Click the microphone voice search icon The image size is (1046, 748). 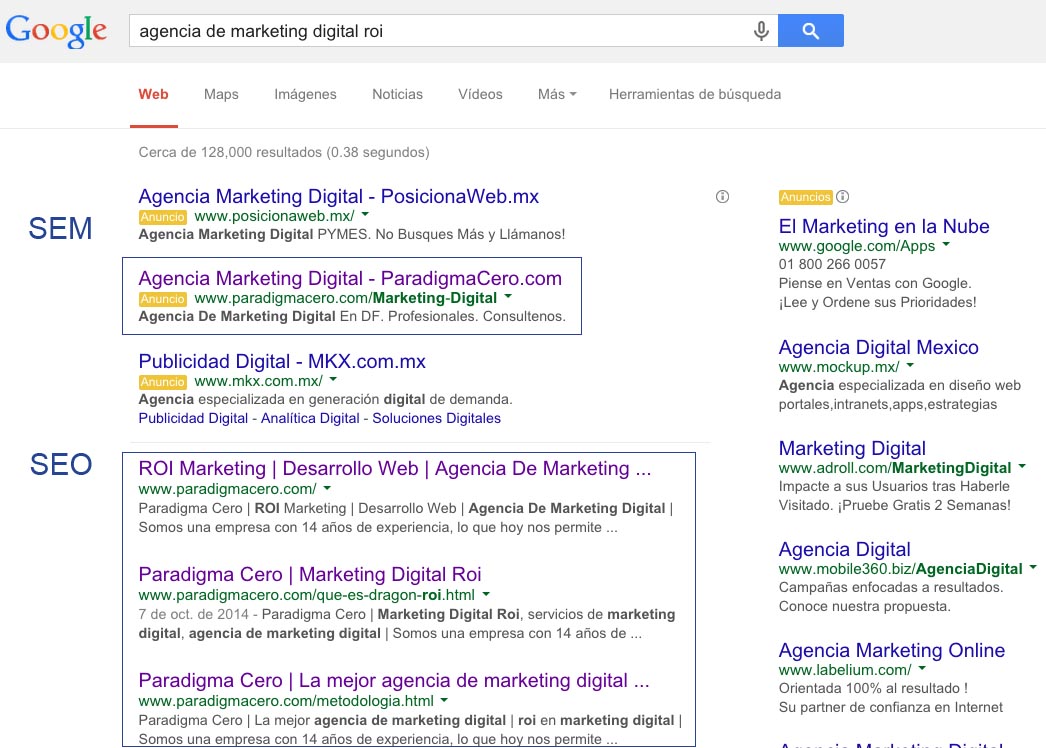[761, 31]
